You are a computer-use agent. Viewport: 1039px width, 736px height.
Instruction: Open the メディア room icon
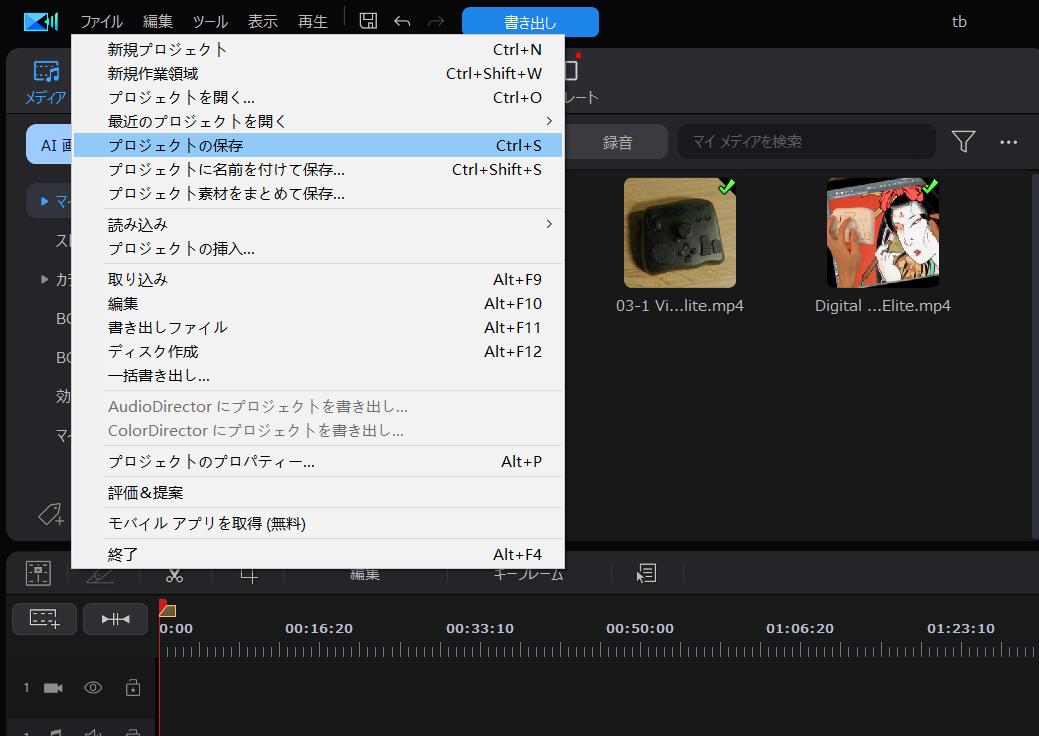click(x=45, y=82)
